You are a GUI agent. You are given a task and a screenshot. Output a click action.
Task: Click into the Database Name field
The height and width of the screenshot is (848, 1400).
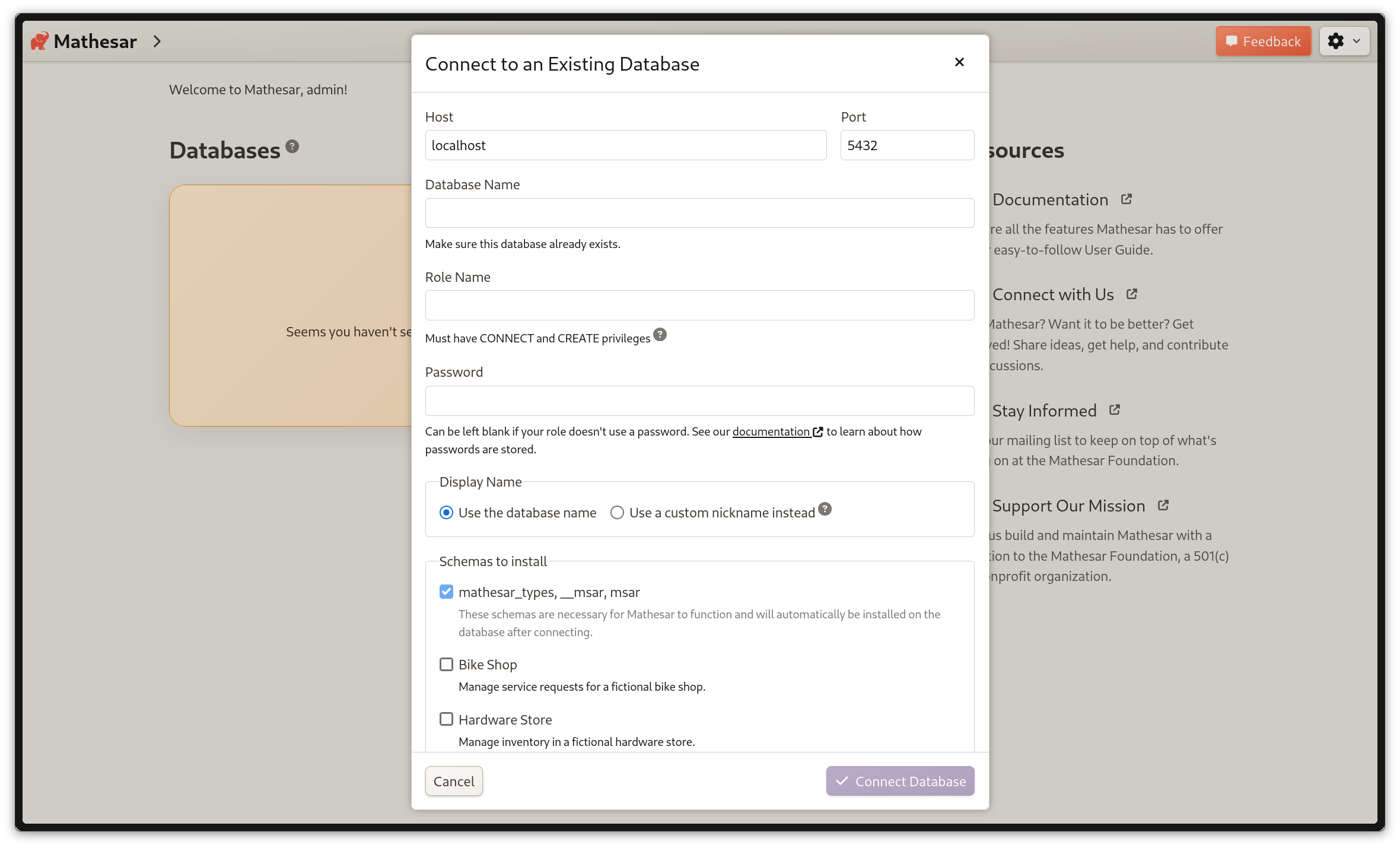tap(699, 213)
